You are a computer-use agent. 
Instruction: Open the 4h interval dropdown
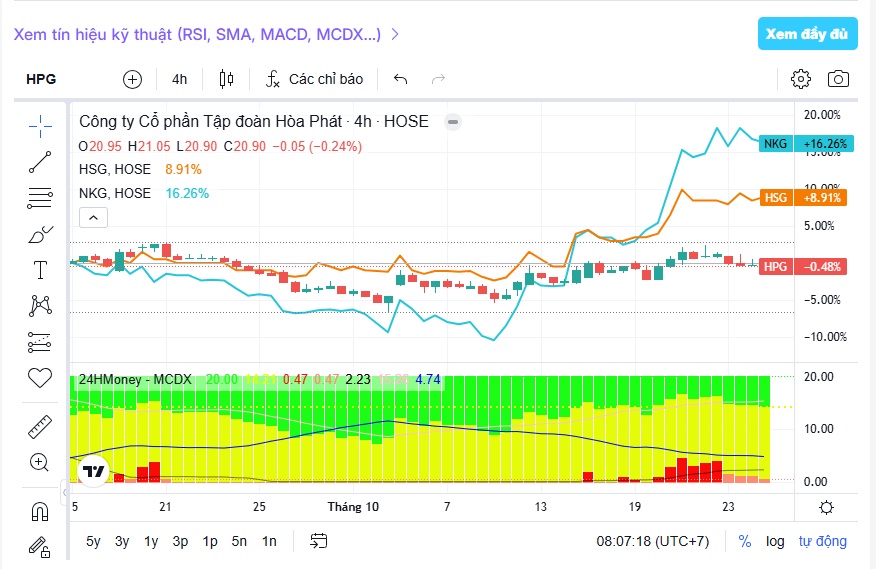tap(179, 79)
